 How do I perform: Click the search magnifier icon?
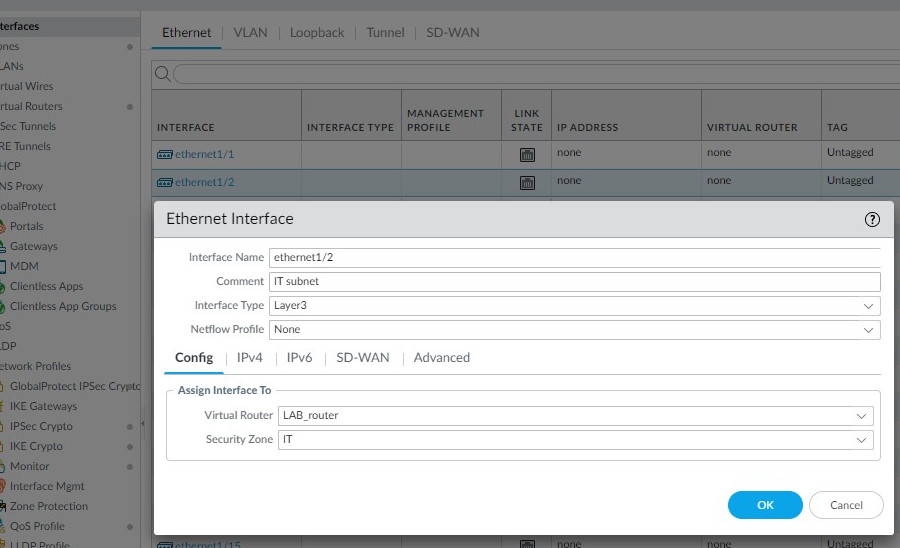[x=162, y=74]
